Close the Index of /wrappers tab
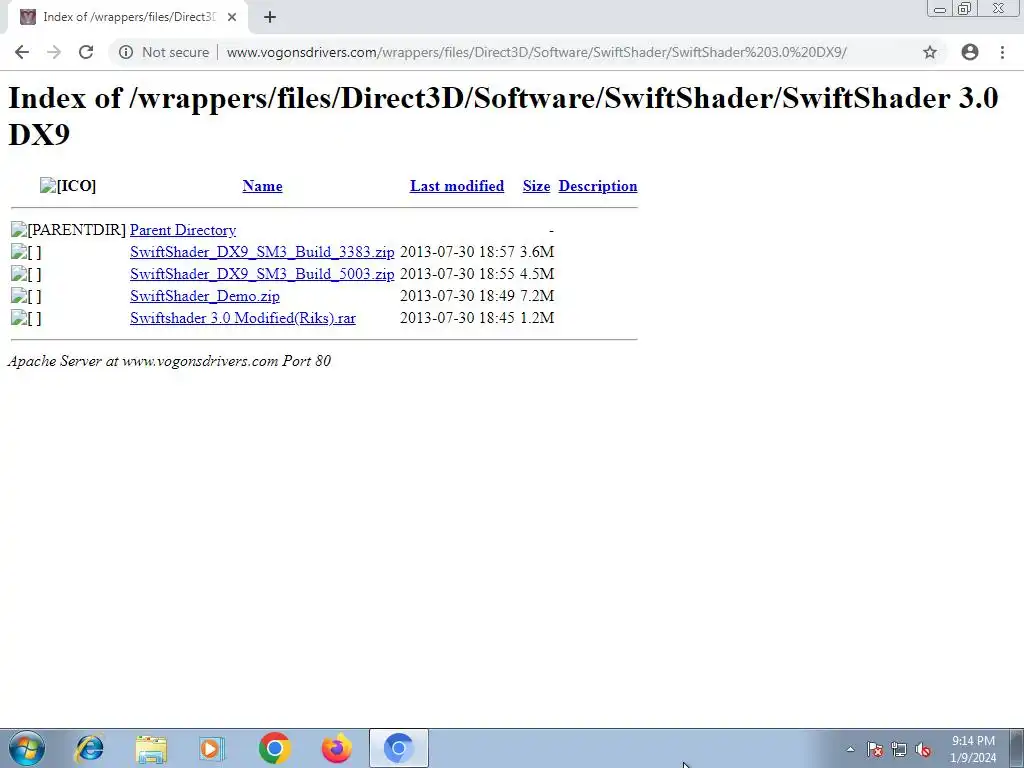This screenshot has width=1024, height=768. [232, 17]
